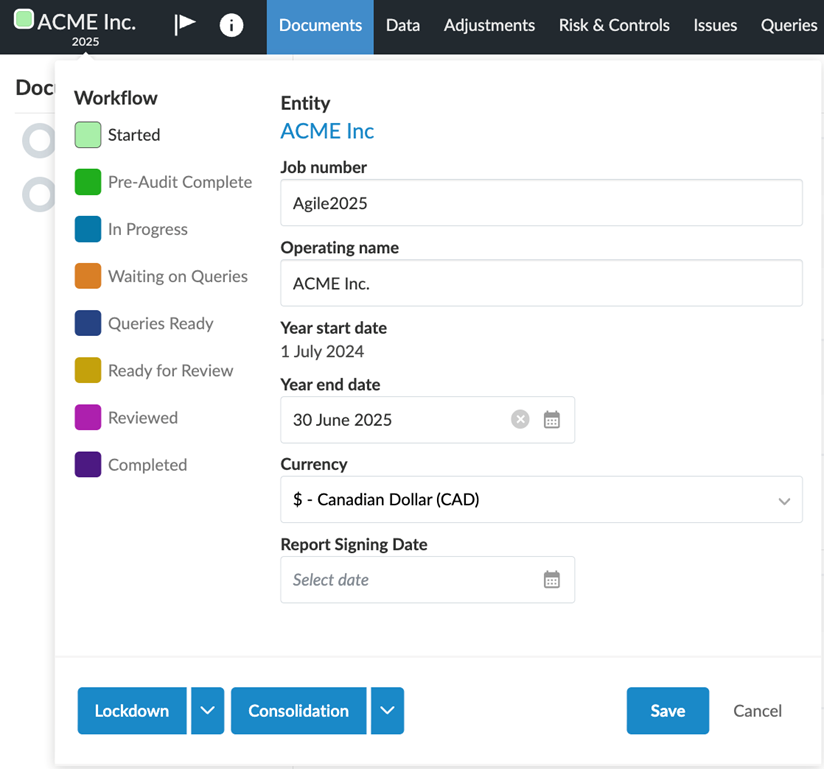Switch to the Issues tab
The width and height of the screenshot is (824, 769).
coord(715,27)
